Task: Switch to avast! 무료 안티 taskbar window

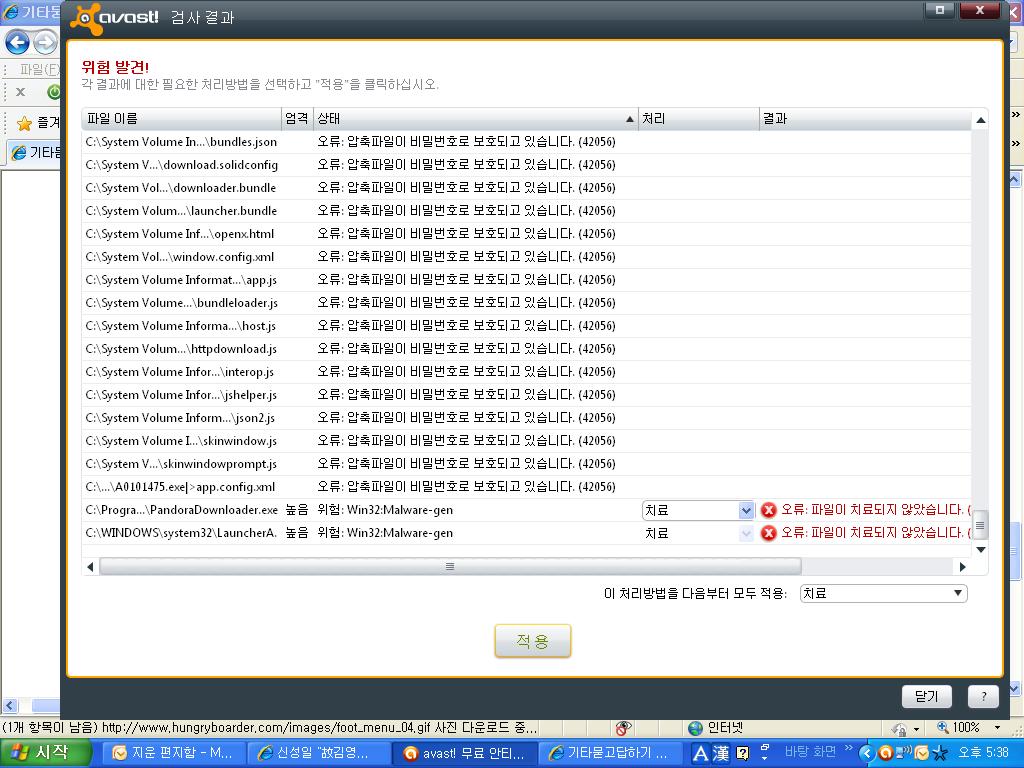Action: point(466,753)
